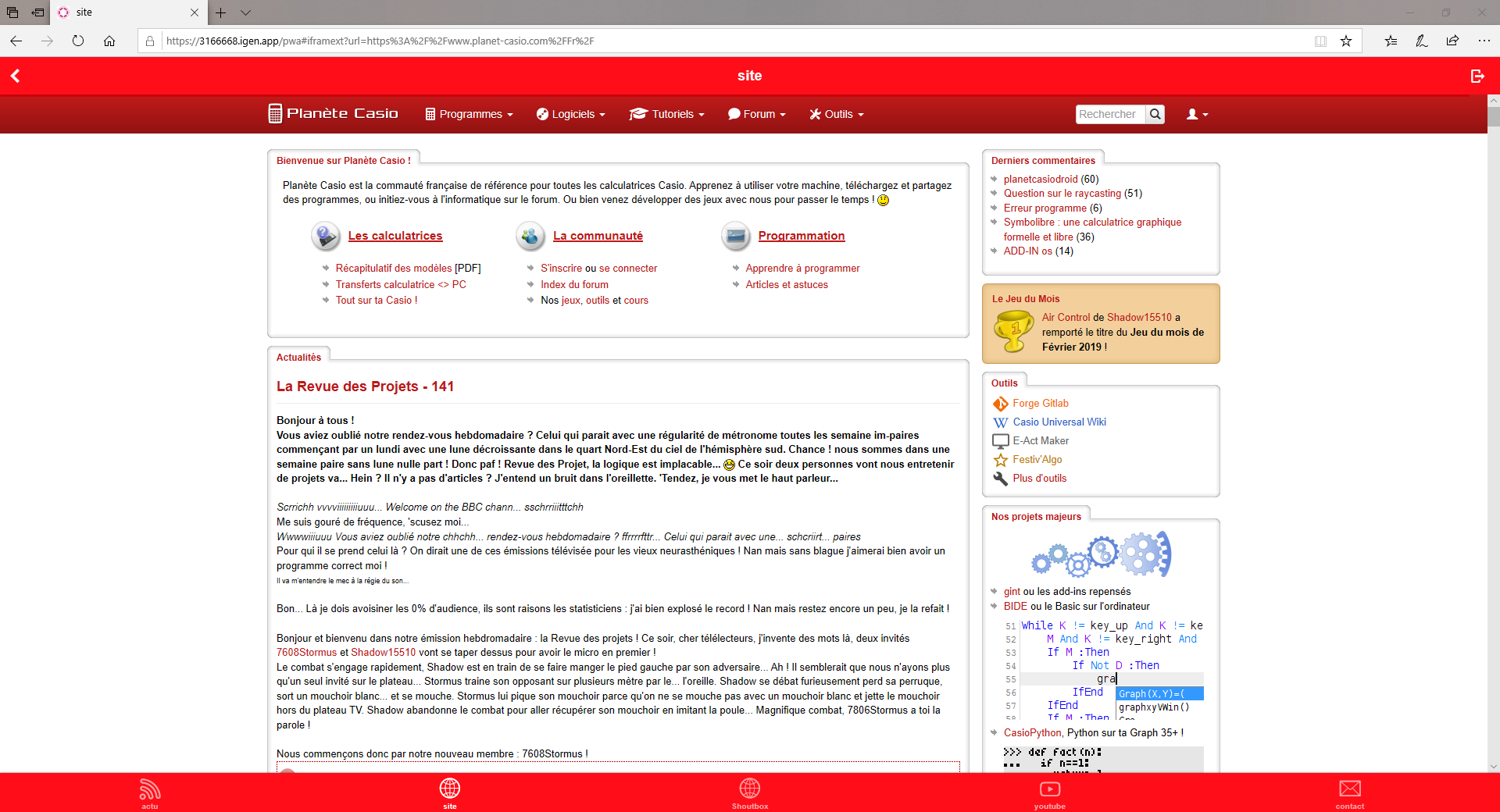The height and width of the screenshot is (812, 1500).
Task: Open Casio Universal Wiki link
Action: click(x=1059, y=422)
